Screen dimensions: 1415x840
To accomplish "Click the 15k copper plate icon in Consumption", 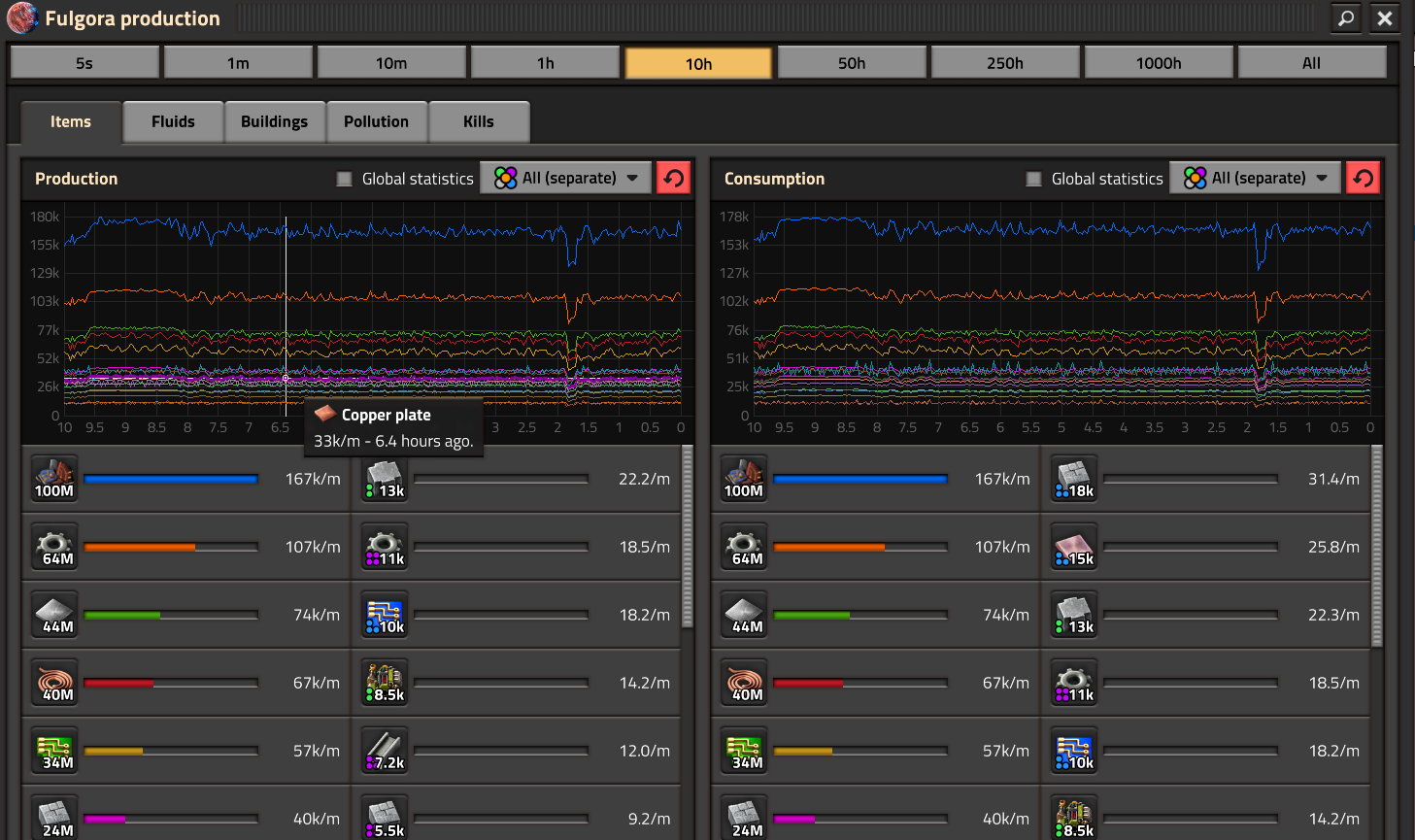I will click(1074, 547).
